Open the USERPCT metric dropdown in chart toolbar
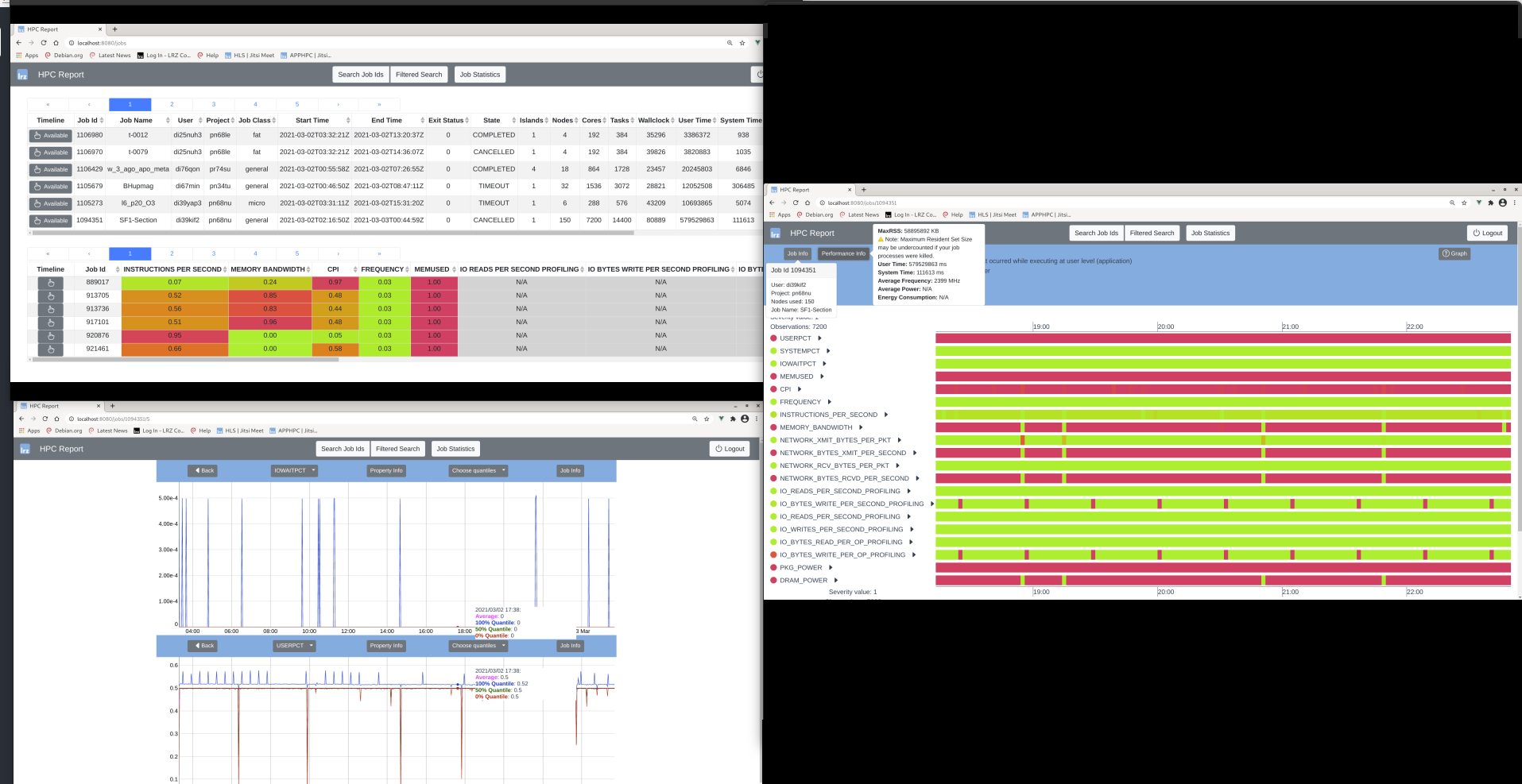This screenshot has width=1522, height=784. tap(294, 646)
